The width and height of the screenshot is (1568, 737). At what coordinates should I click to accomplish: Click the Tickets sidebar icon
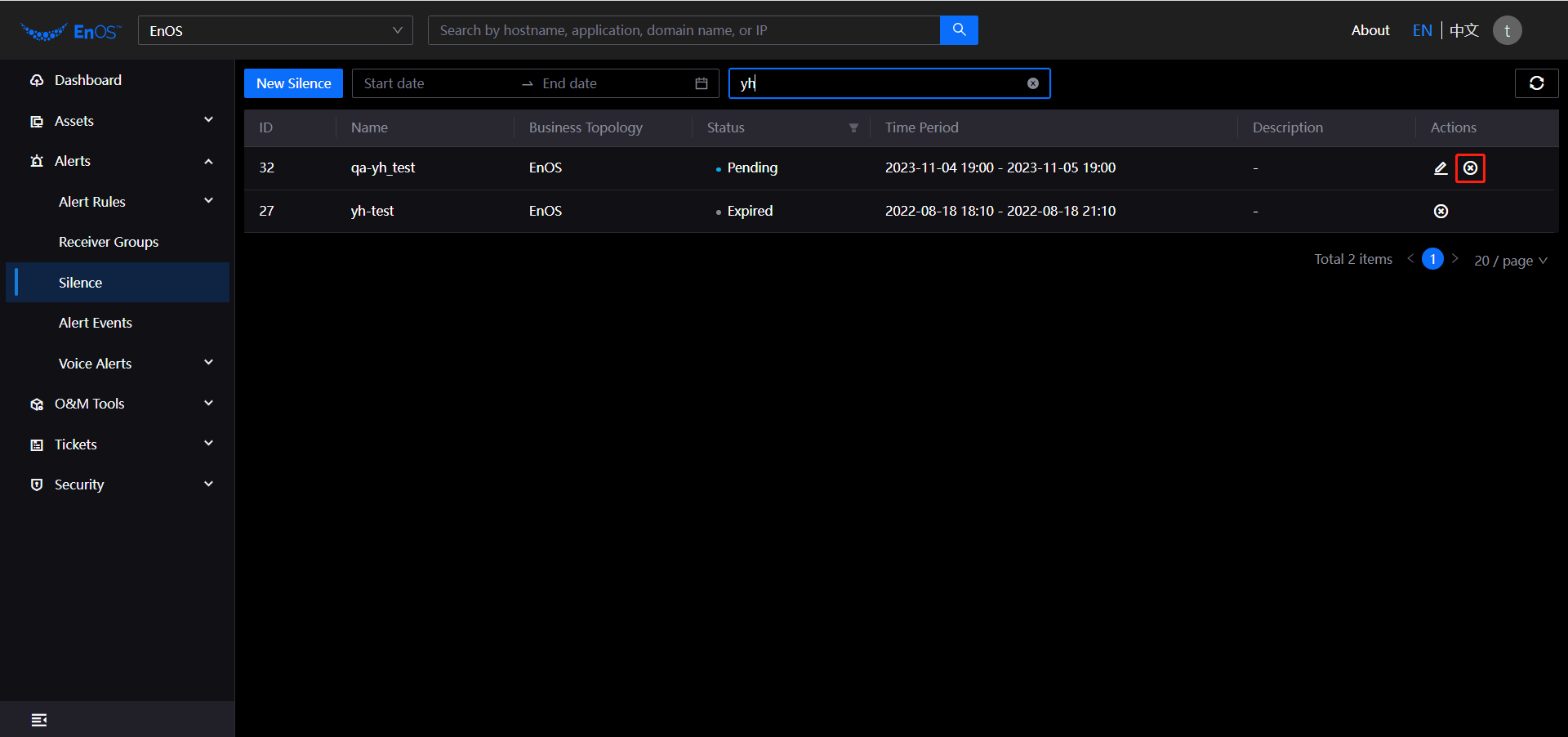37,444
